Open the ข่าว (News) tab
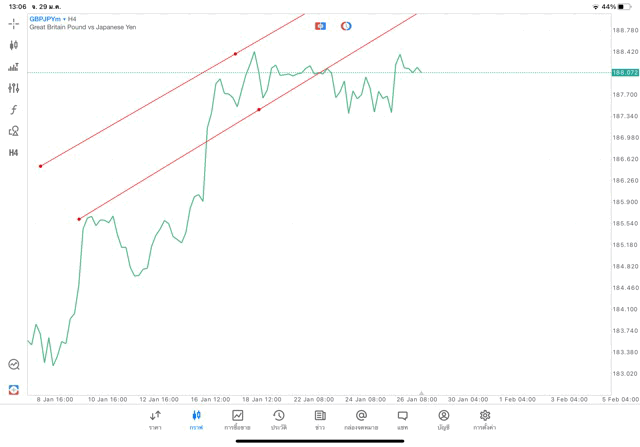Image resolution: width=640 pixels, height=447 pixels. coord(320,420)
